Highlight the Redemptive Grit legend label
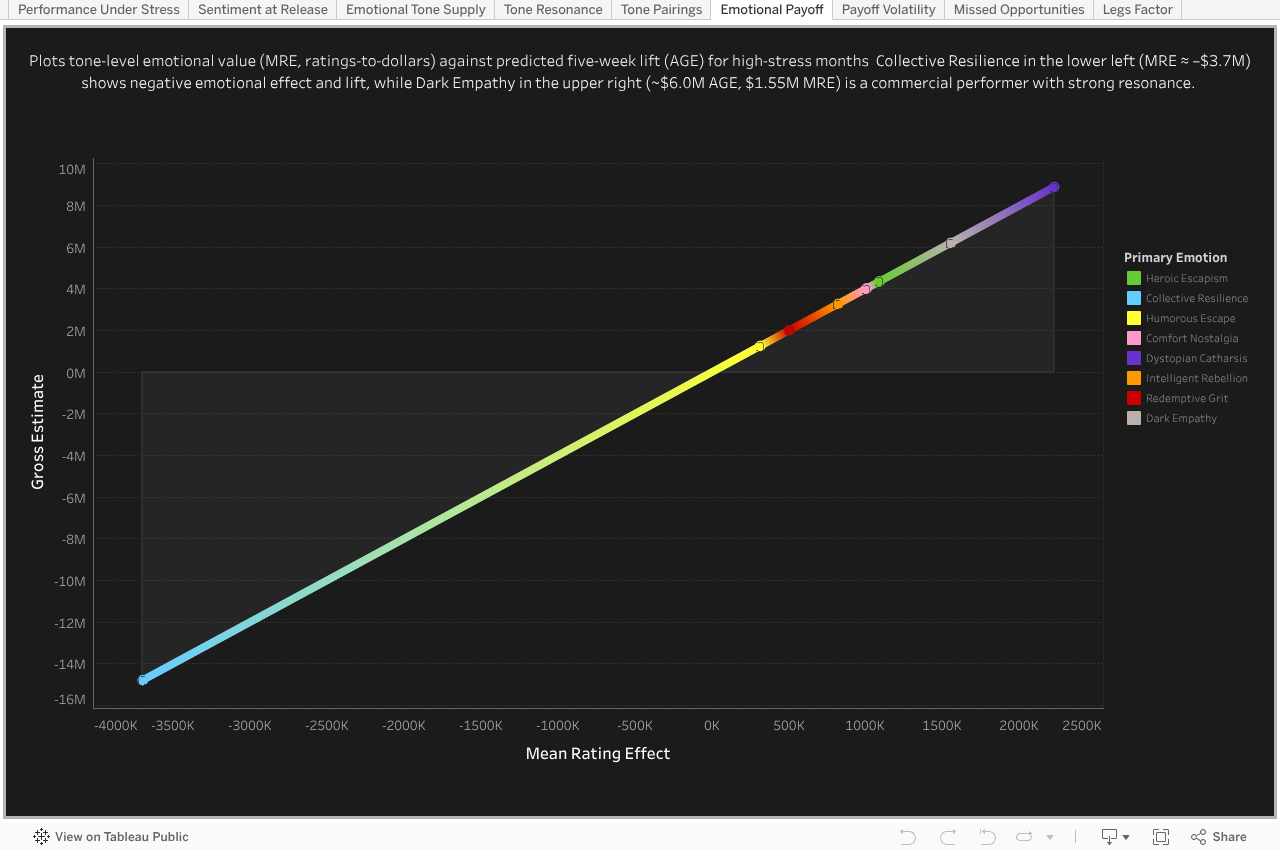The width and height of the screenshot is (1280, 850). [x=1187, y=398]
